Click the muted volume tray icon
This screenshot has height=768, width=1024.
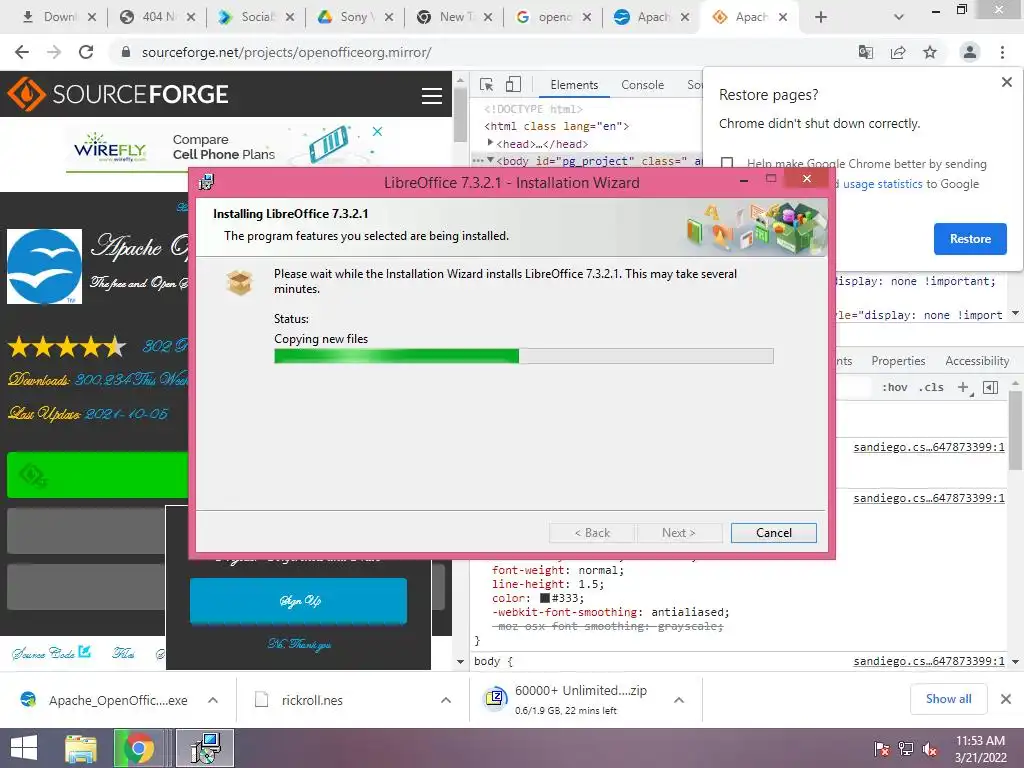click(x=930, y=749)
